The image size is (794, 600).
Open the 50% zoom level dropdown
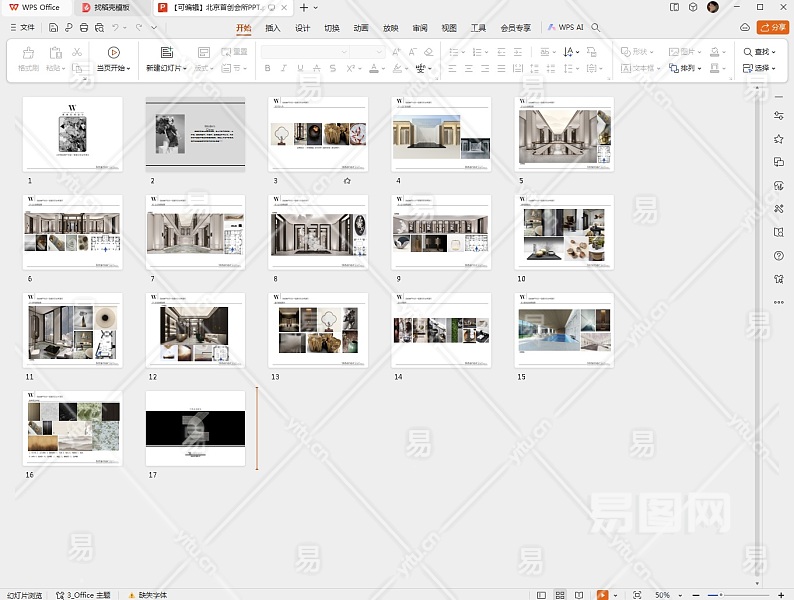tap(667, 594)
